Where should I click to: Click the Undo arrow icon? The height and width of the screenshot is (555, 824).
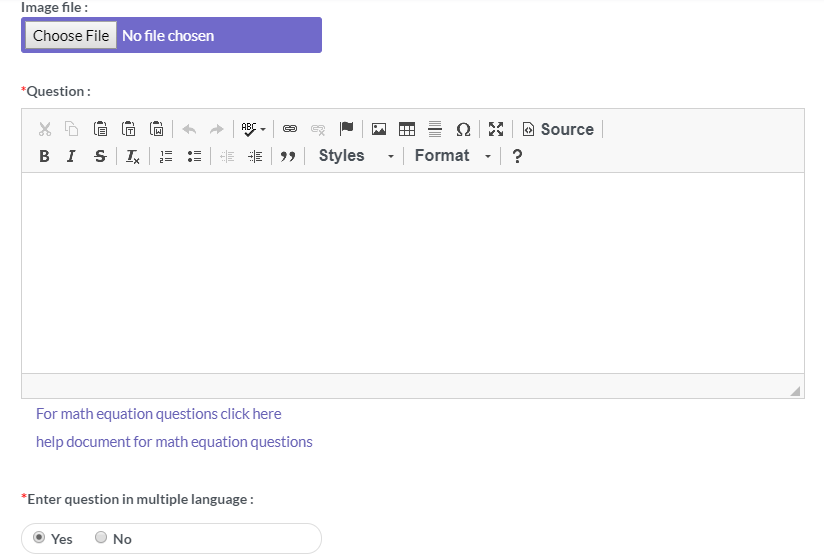(x=189, y=129)
